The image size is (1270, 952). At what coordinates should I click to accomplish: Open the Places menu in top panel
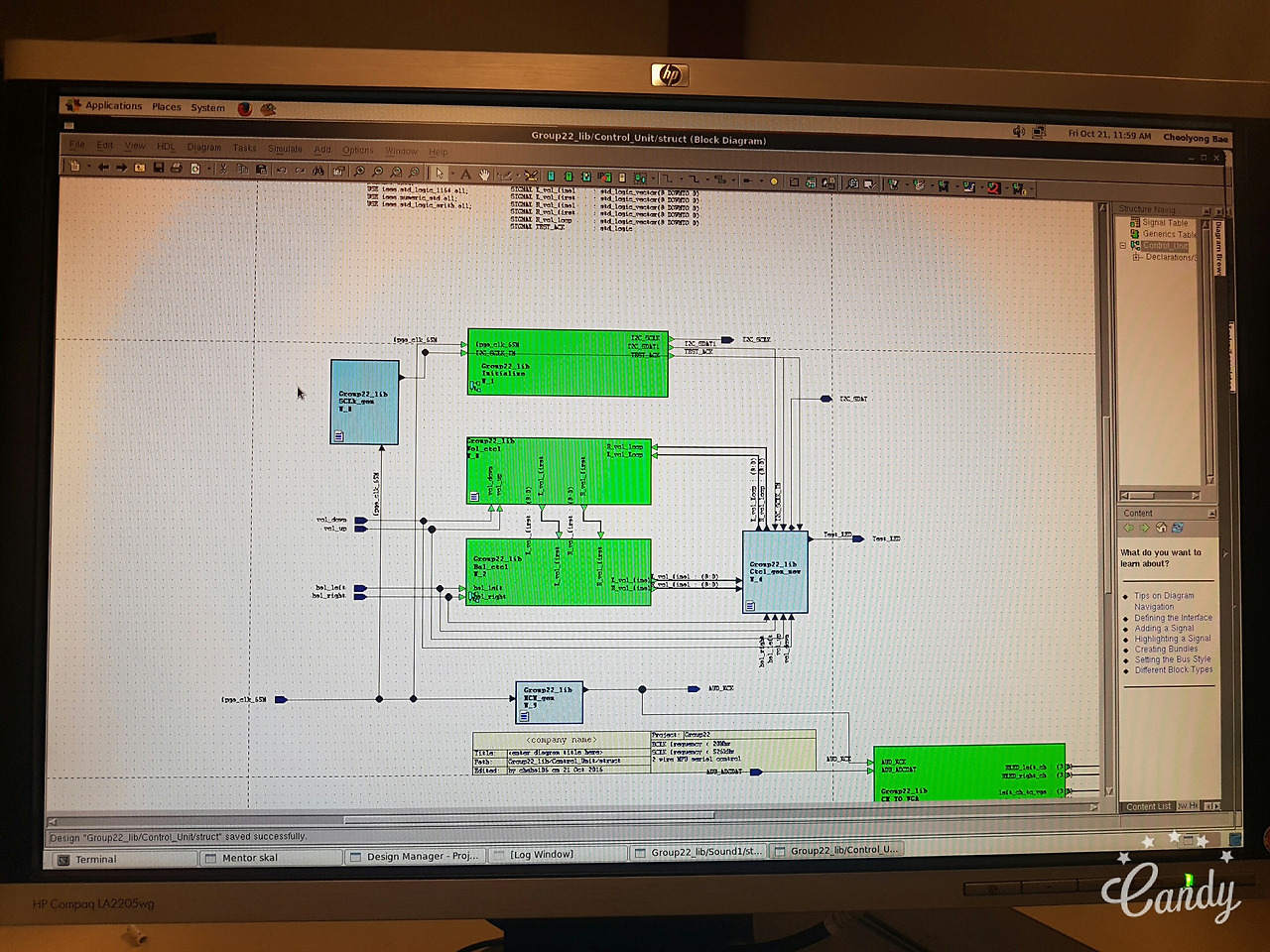(x=167, y=107)
